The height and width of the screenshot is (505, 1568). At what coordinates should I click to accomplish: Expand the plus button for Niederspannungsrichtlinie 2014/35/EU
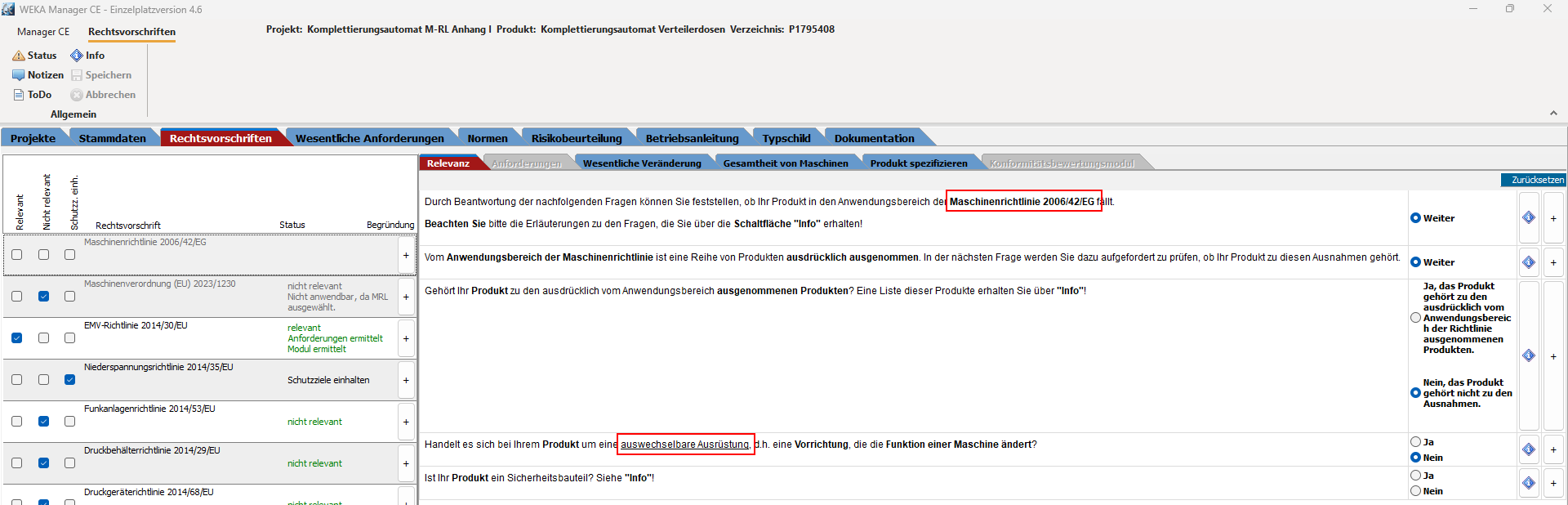[x=406, y=380]
